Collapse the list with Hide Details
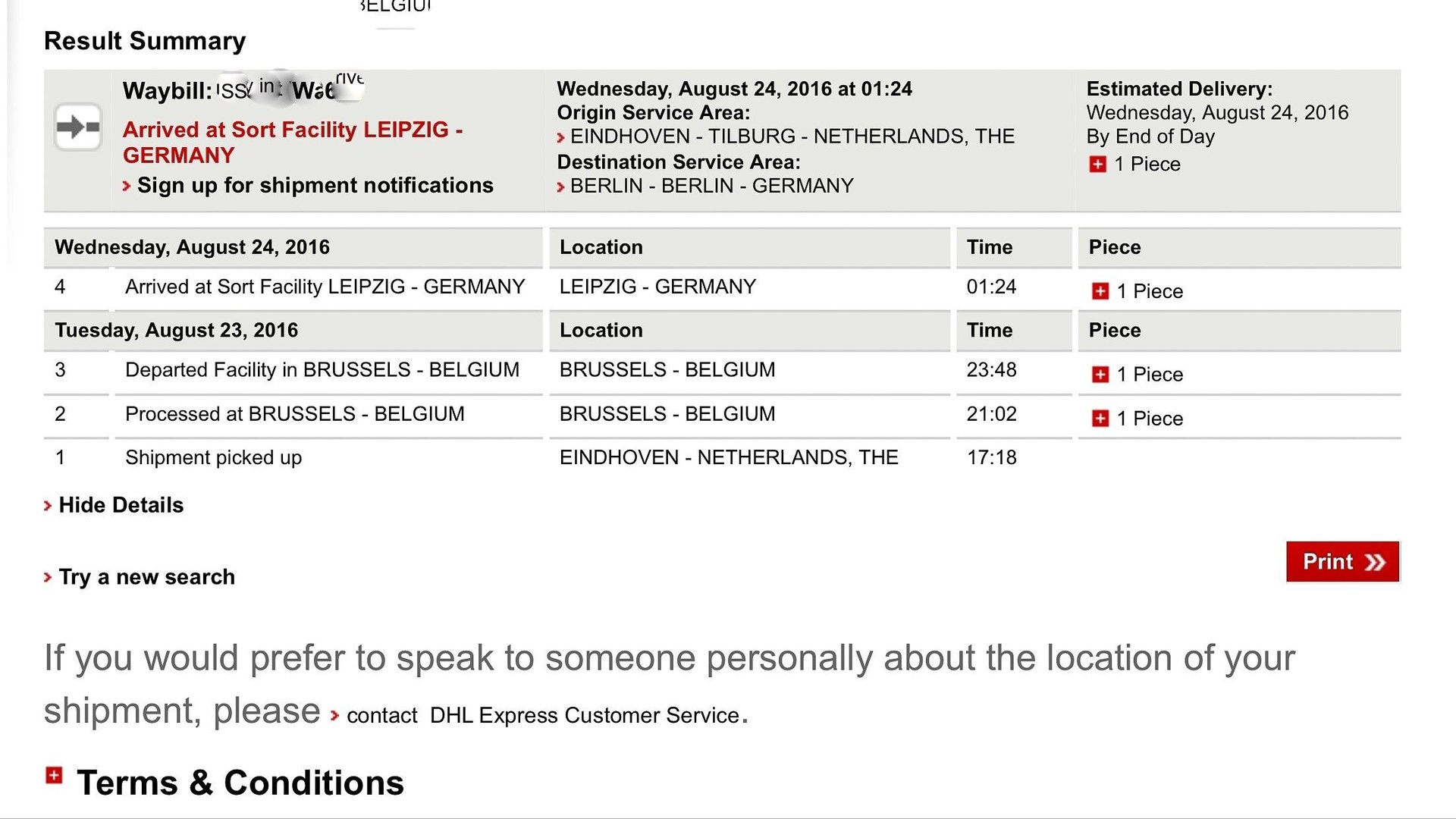The width and height of the screenshot is (1456, 819). point(121,505)
